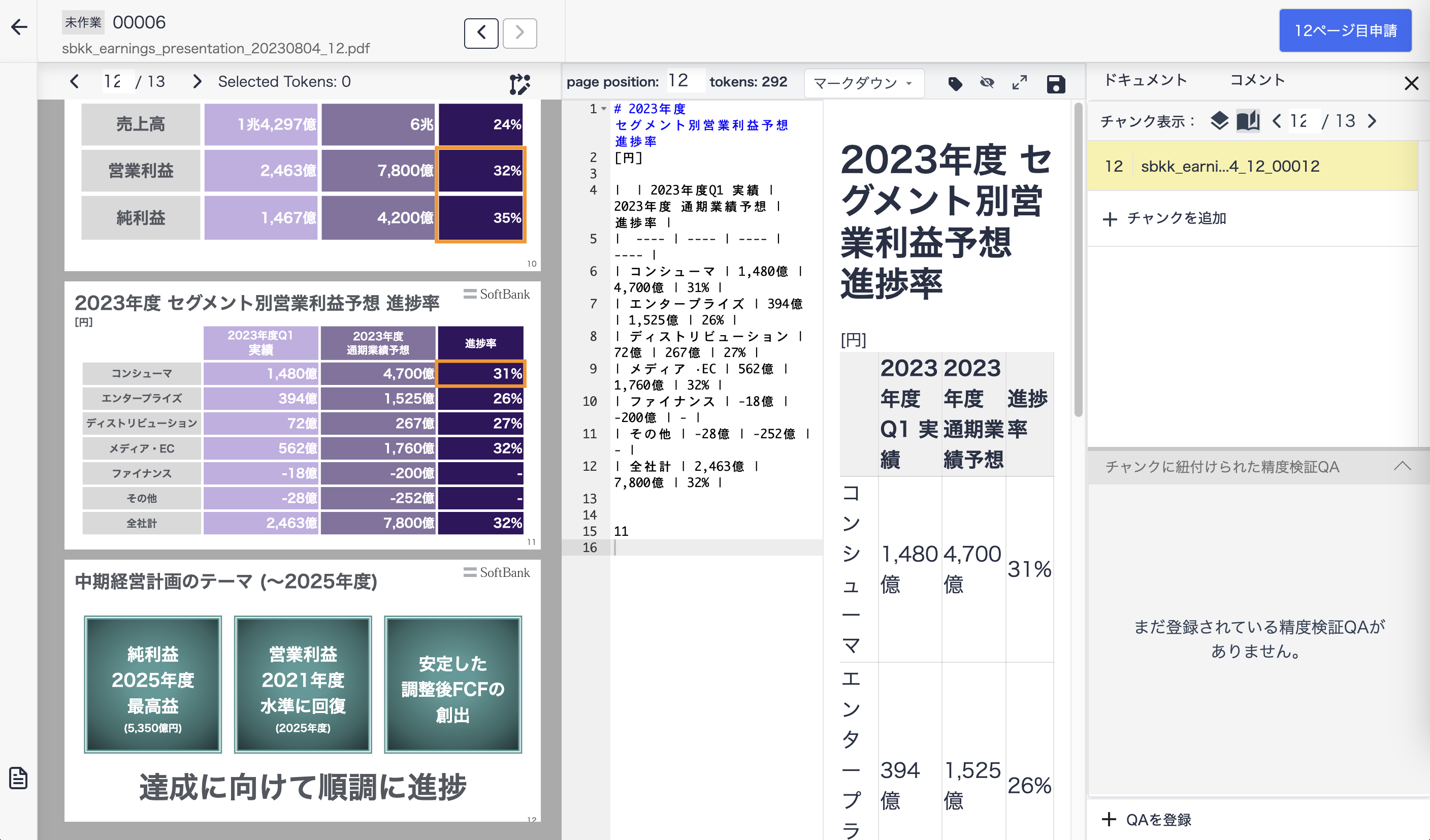This screenshot has height=840, width=1430.
Task: Fold markdown heading at line 1
Action: (604, 108)
